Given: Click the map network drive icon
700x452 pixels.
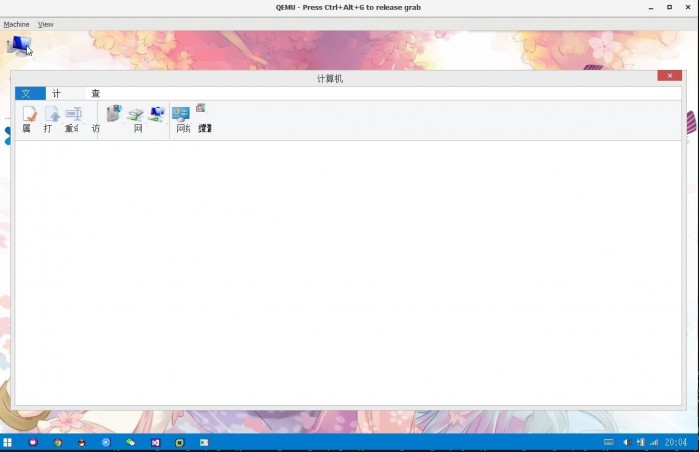Looking at the screenshot, I should click(136, 115).
